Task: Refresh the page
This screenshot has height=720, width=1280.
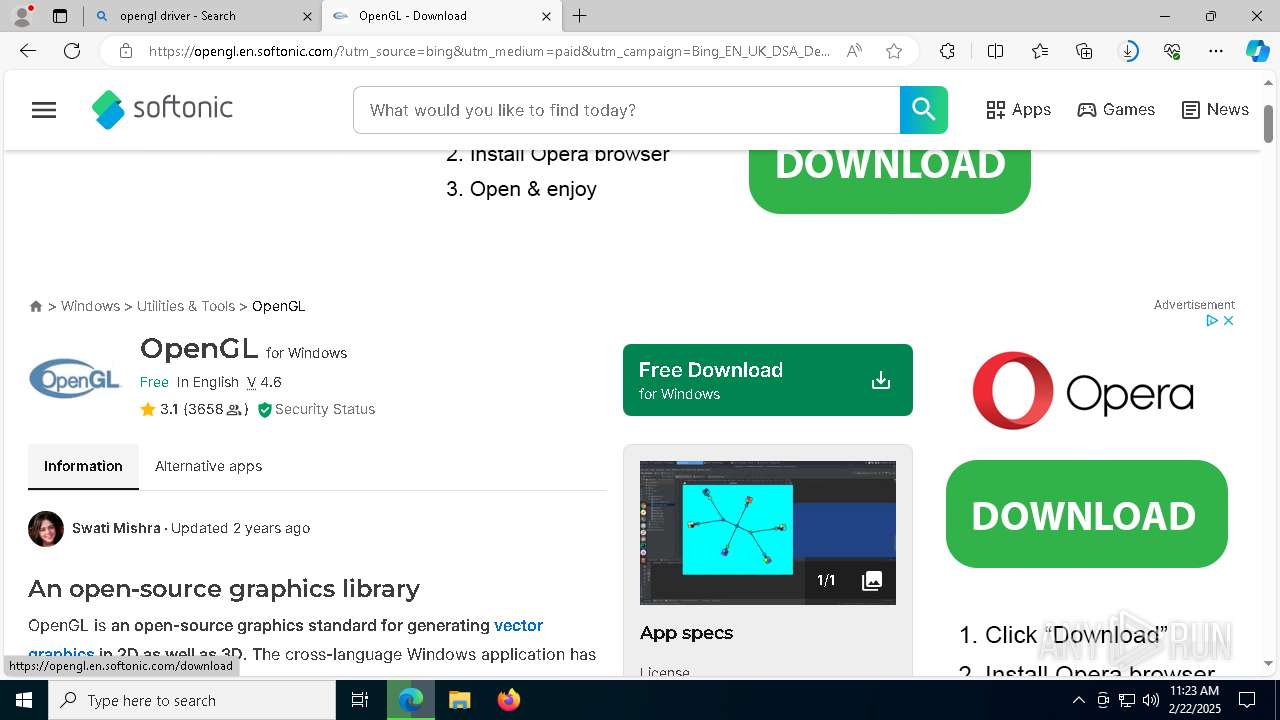Action: click(72, 51)
